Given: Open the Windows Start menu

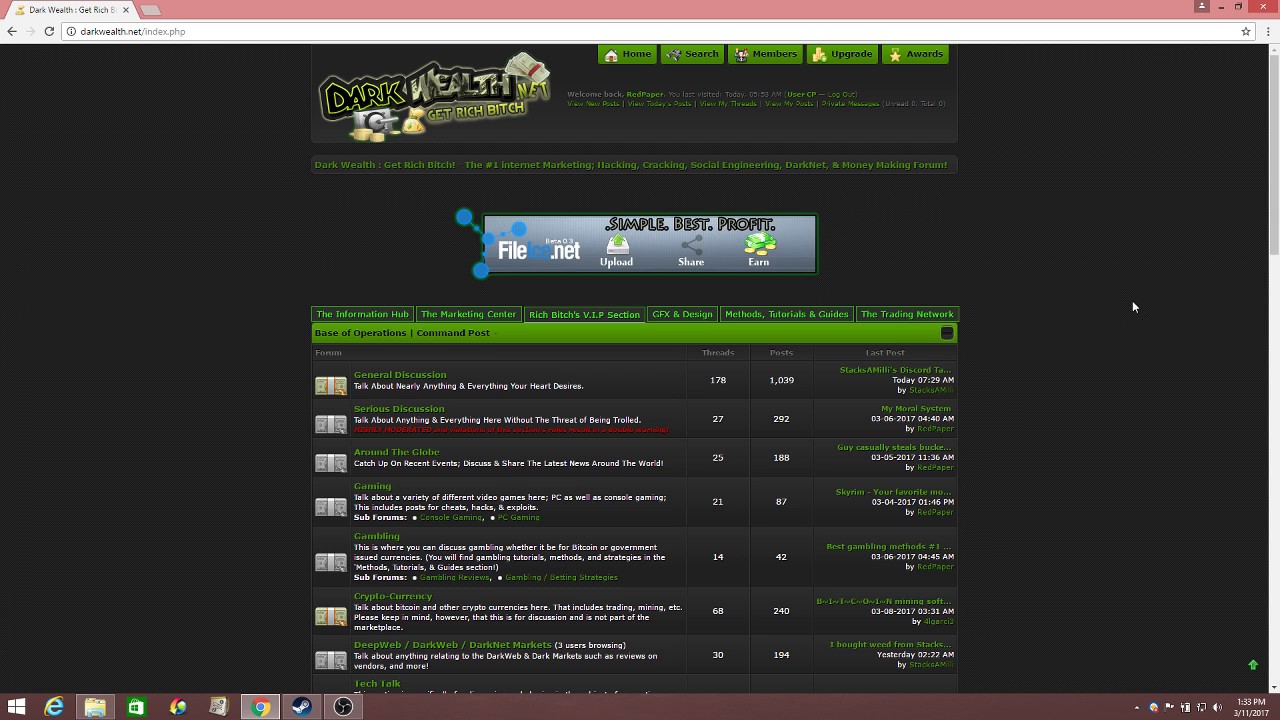Looking at the screenshot, I should [x=16, y=707].
